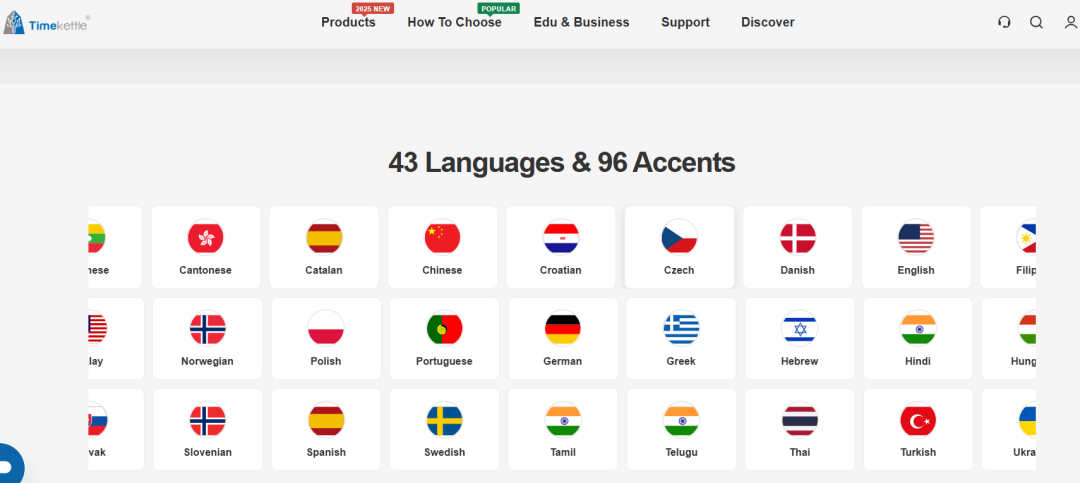
Task: Open customer support headset icon
Action: (x=1004, y=22)
